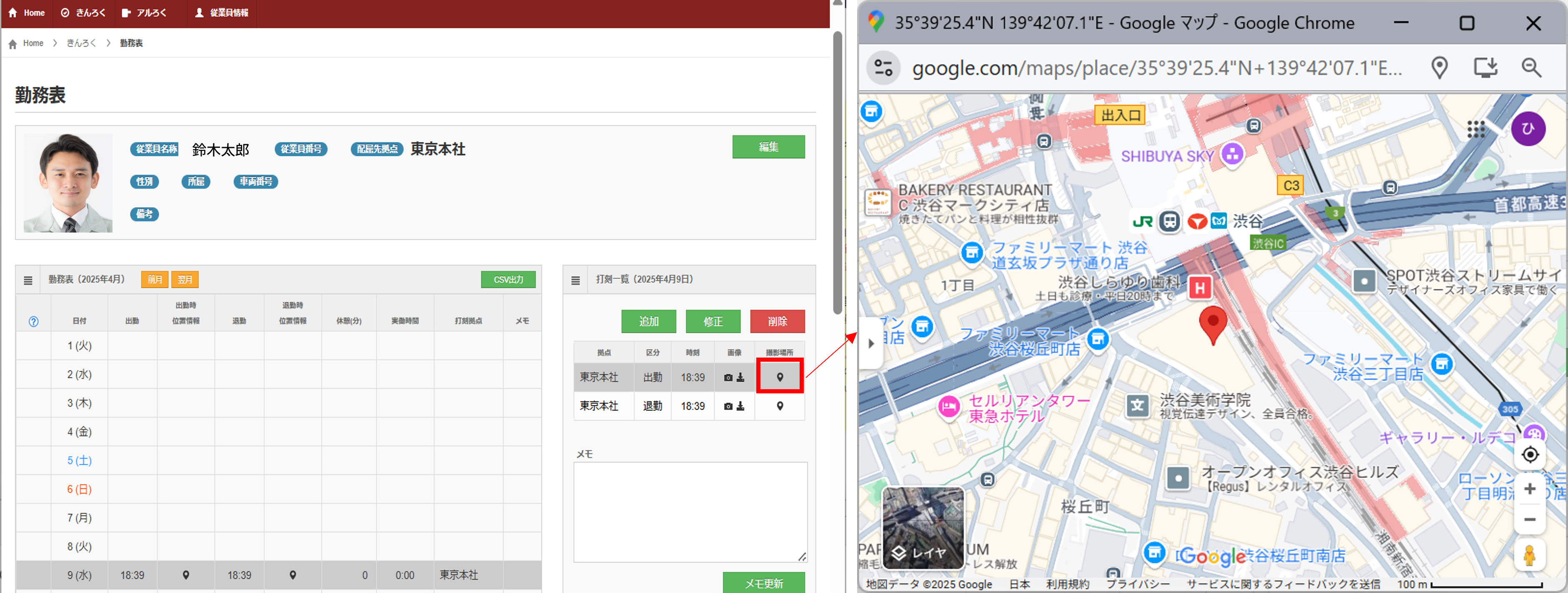Open the hamburger menu of the 打刻一覧 panel
This screenshot has width=1568, height=593.
click(575, 280)
